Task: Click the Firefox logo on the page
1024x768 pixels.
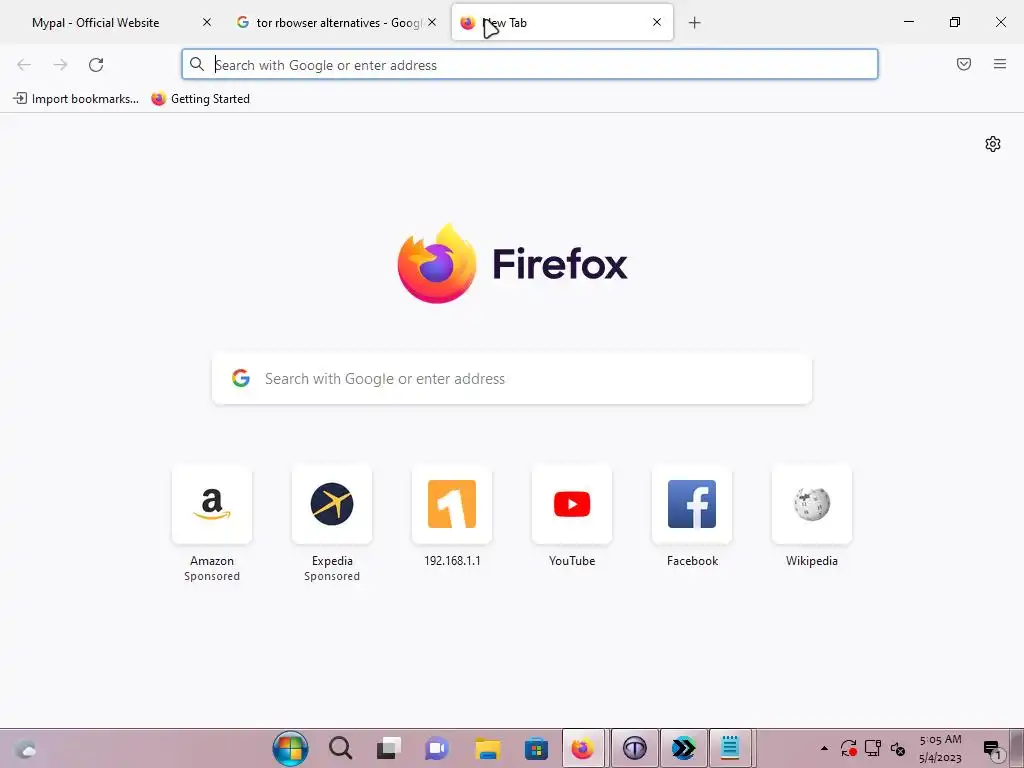Action: tap(512, 264)
